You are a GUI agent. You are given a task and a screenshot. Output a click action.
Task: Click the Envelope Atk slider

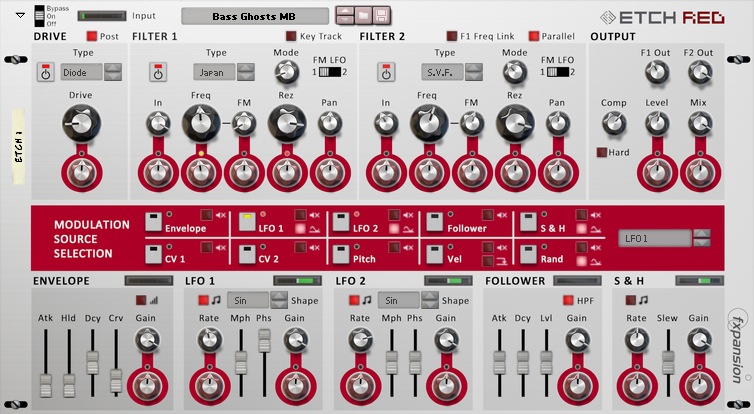45,386
